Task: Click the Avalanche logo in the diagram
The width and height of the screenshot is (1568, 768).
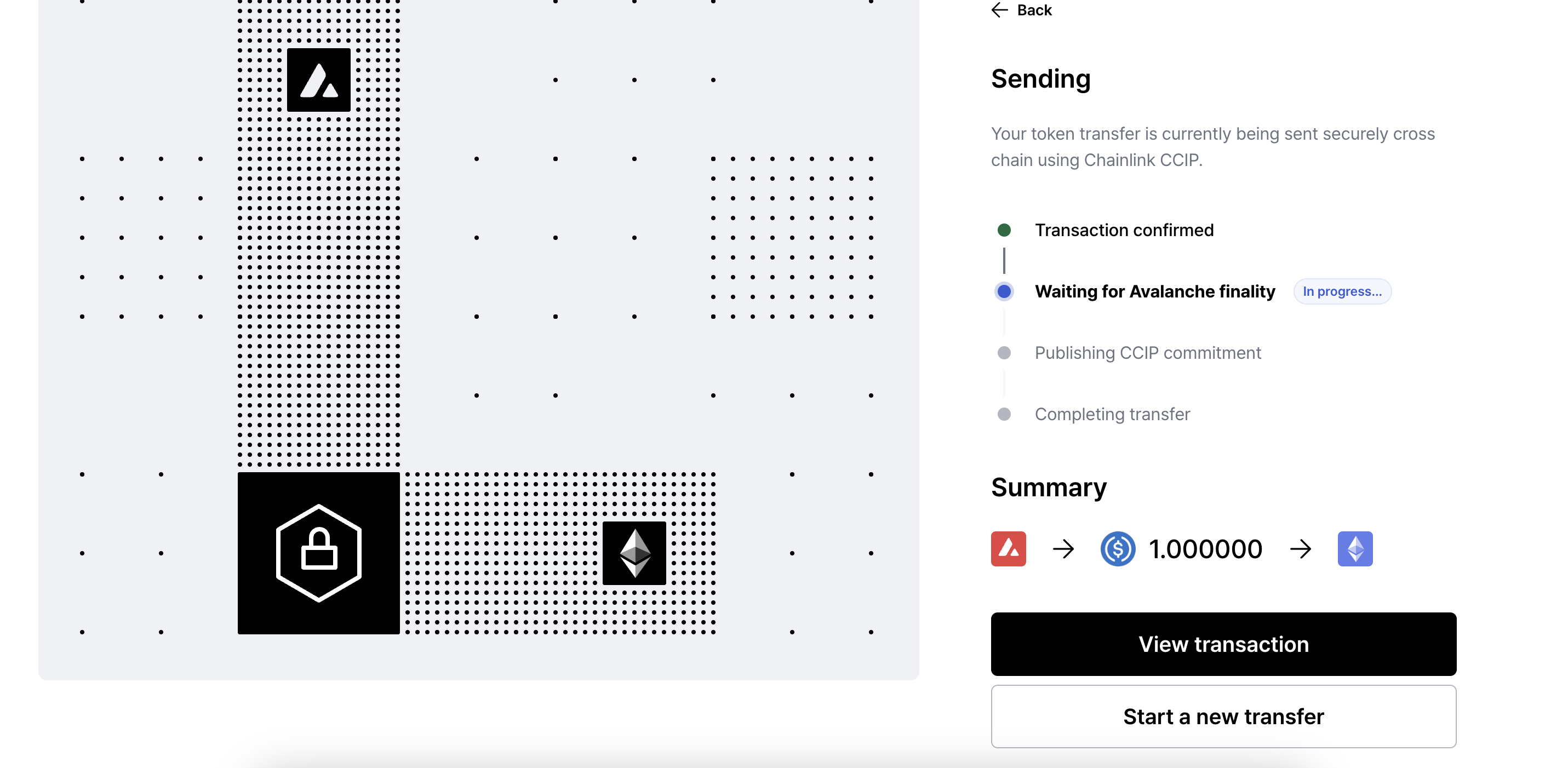Action: [x=318, y=81]
